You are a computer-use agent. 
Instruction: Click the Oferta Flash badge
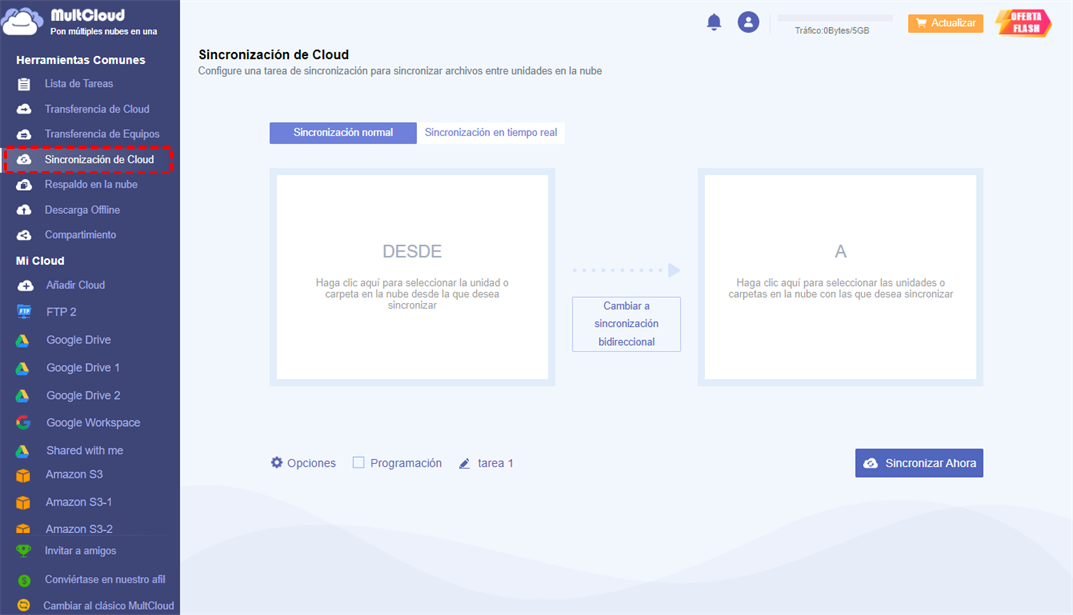click(x=1024, y=23)
